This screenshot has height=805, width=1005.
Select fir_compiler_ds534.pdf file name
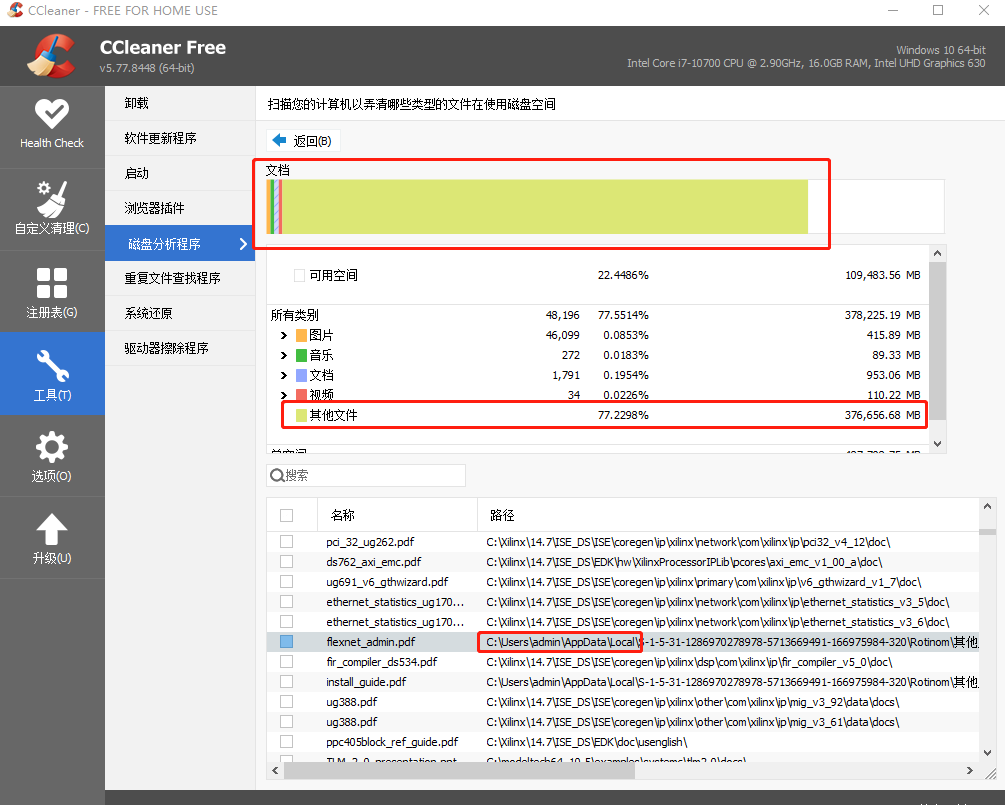tap(381, 662)
